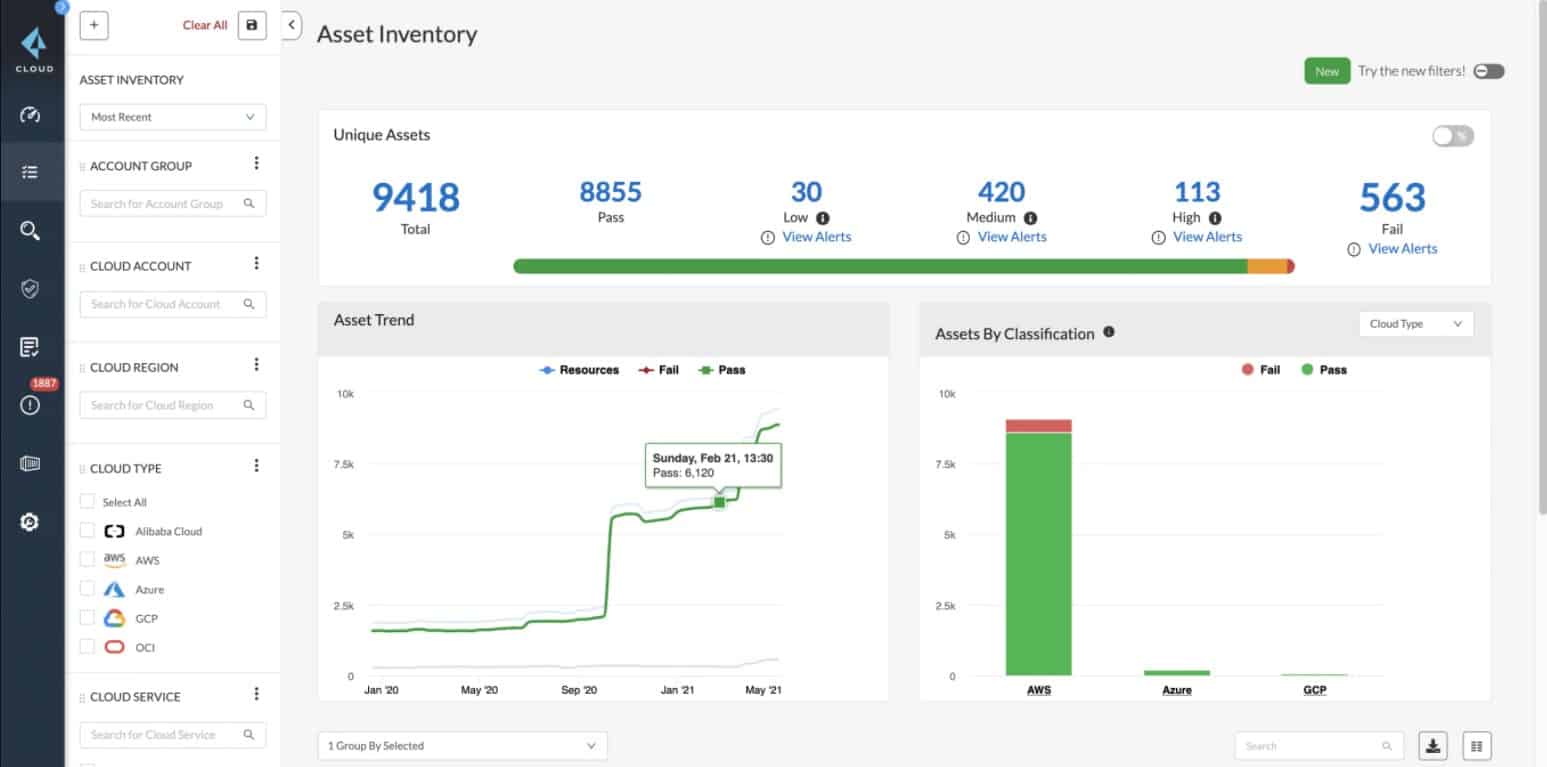
Task: Open Account Group kebab menu
Action: point(256,164)
